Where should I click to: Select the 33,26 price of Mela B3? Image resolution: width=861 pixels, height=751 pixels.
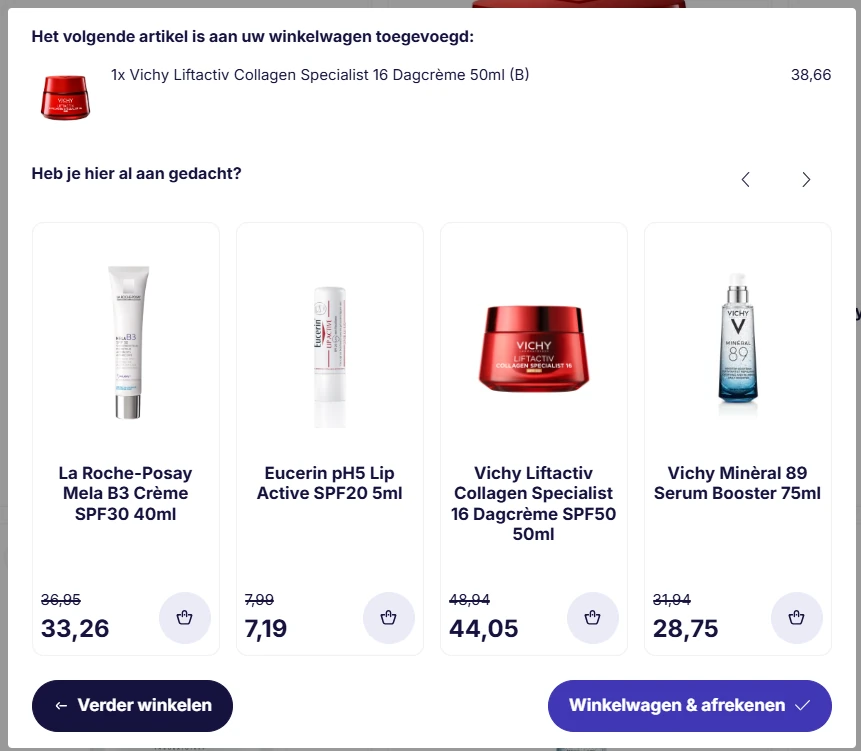coord(75,629)
